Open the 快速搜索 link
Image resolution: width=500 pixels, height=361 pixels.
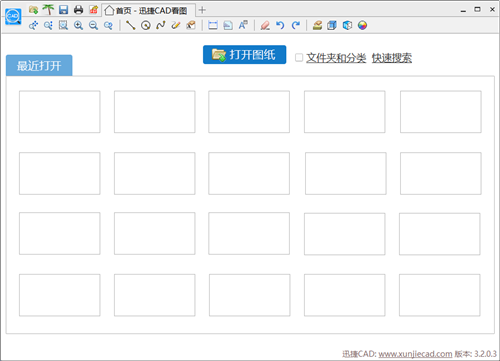click(x=392, y=58)
